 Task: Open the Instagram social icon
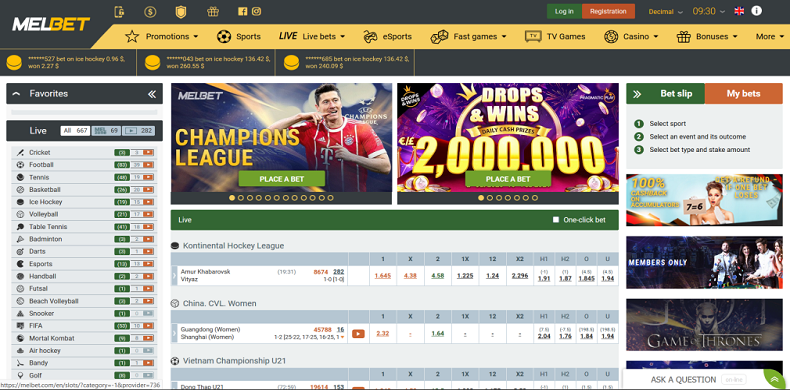[256, 11]
